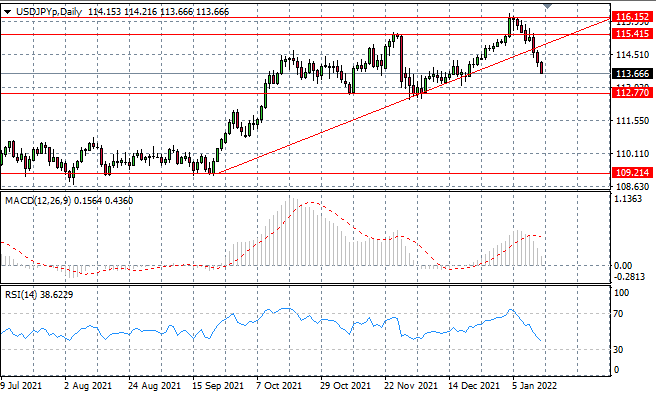The height and width of the screenshot is (397, 656).
Task: Click the 15 Sep 2021 date label
Action: (218, 385)
